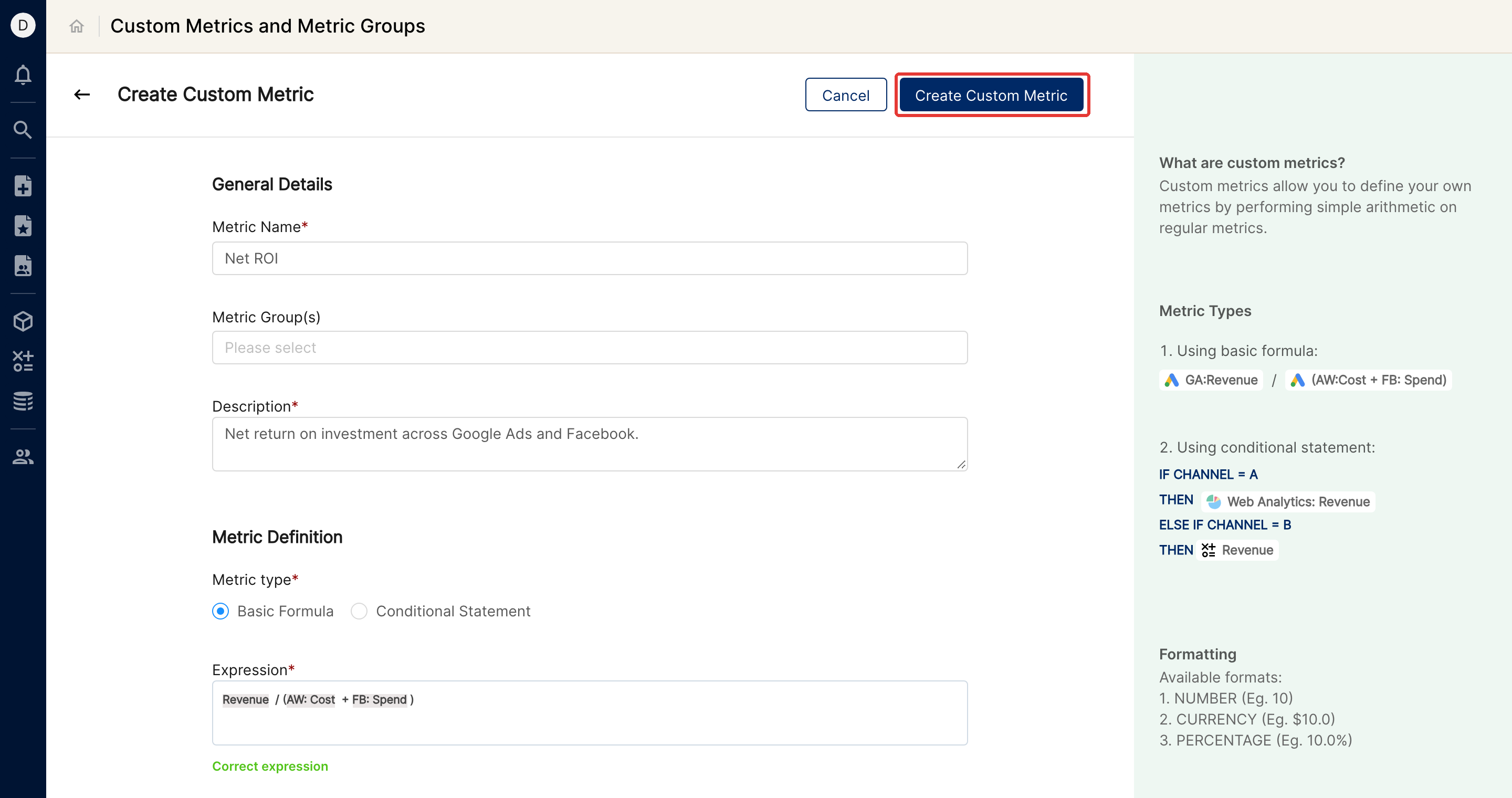Click into the Expression editor box
This screenshot has width=1512, height=798.
click(589, 712)
